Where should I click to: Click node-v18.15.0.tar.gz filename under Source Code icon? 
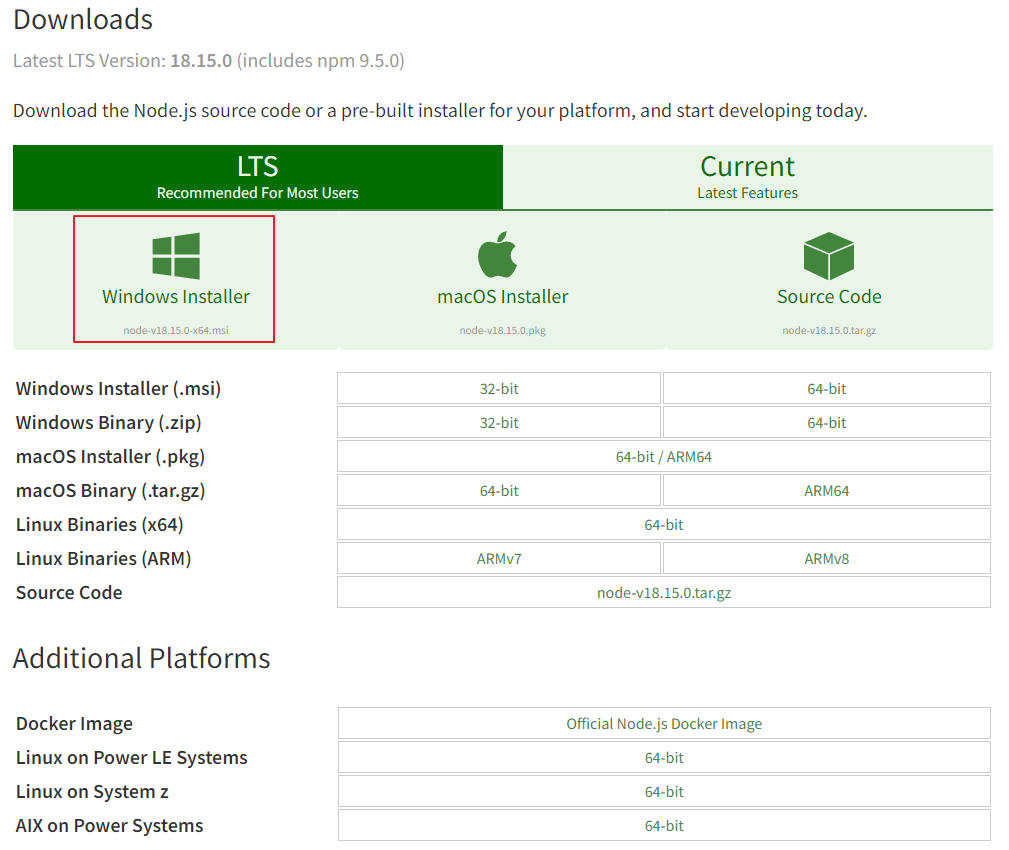coord(829,331)
